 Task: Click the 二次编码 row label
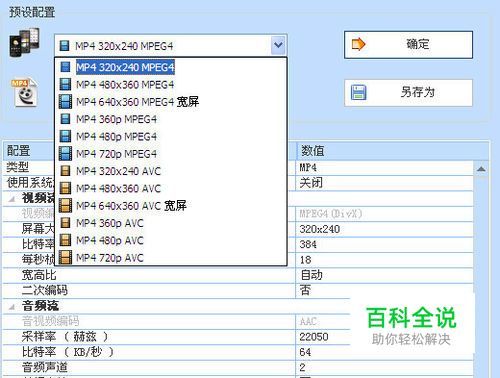click(x=45, y=290)
